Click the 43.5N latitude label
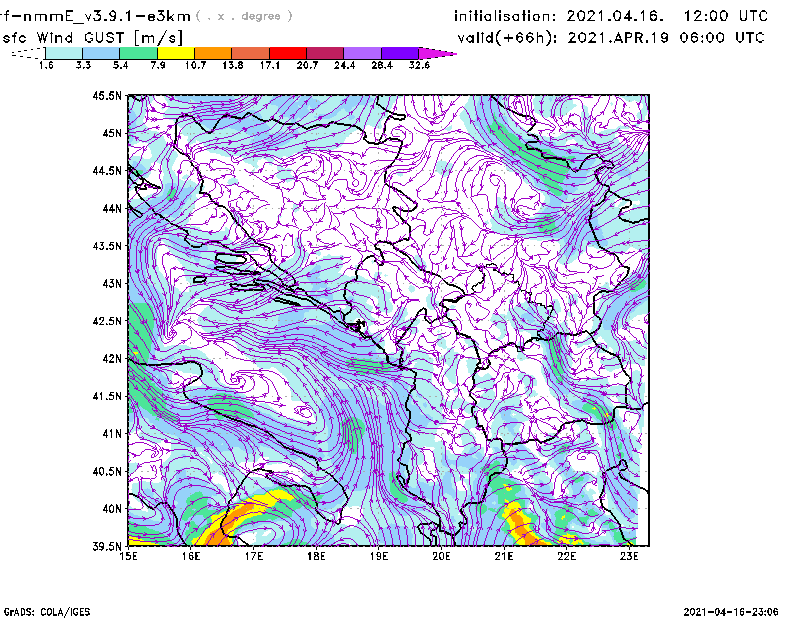The image size is (800, 618). coord(107,246)
